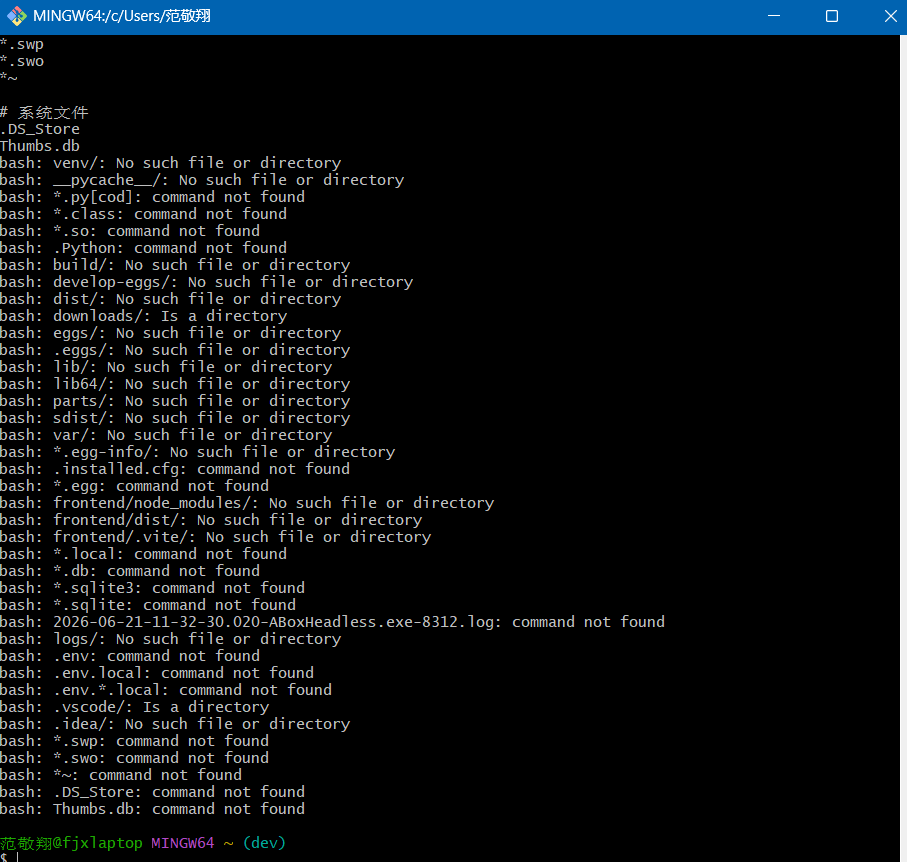Screen dimensions: 907x862
Task: Click the '.DS_Store' line below the comment
Action: 40,129
